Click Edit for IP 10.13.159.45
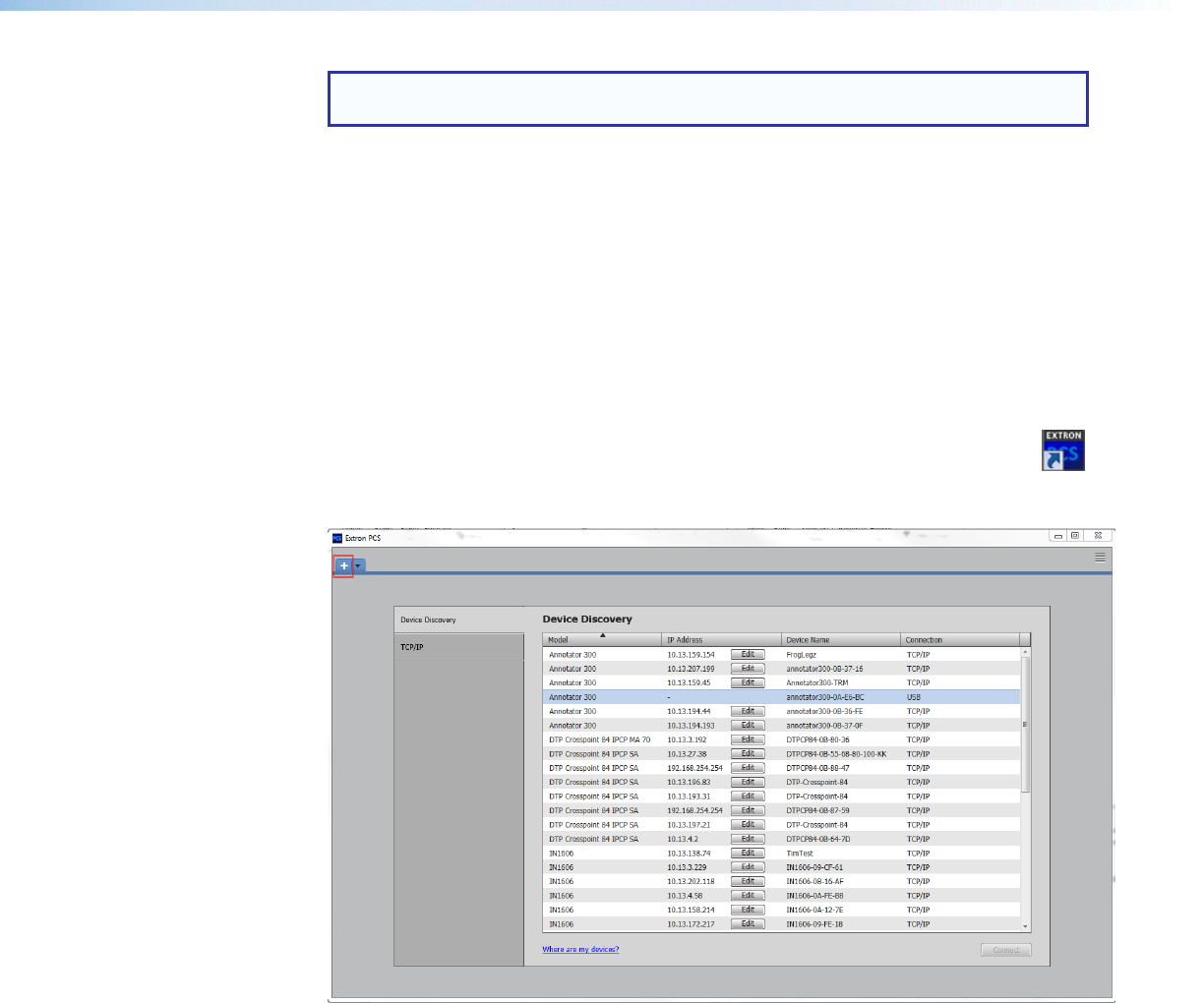 pyautogui.click(x=748, y=682)
